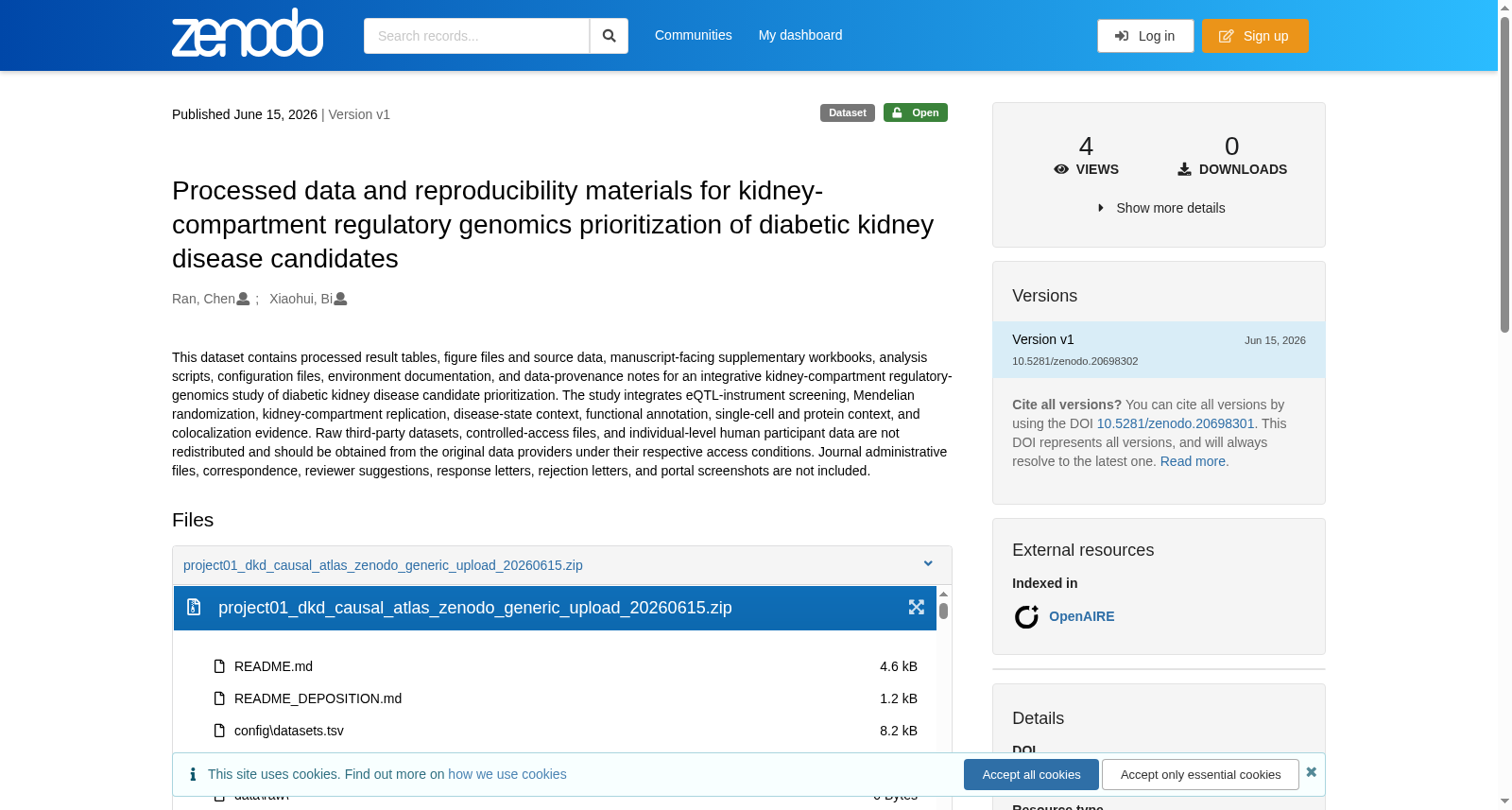
Task: Click the README.md file icon
Action: point(219,666)
